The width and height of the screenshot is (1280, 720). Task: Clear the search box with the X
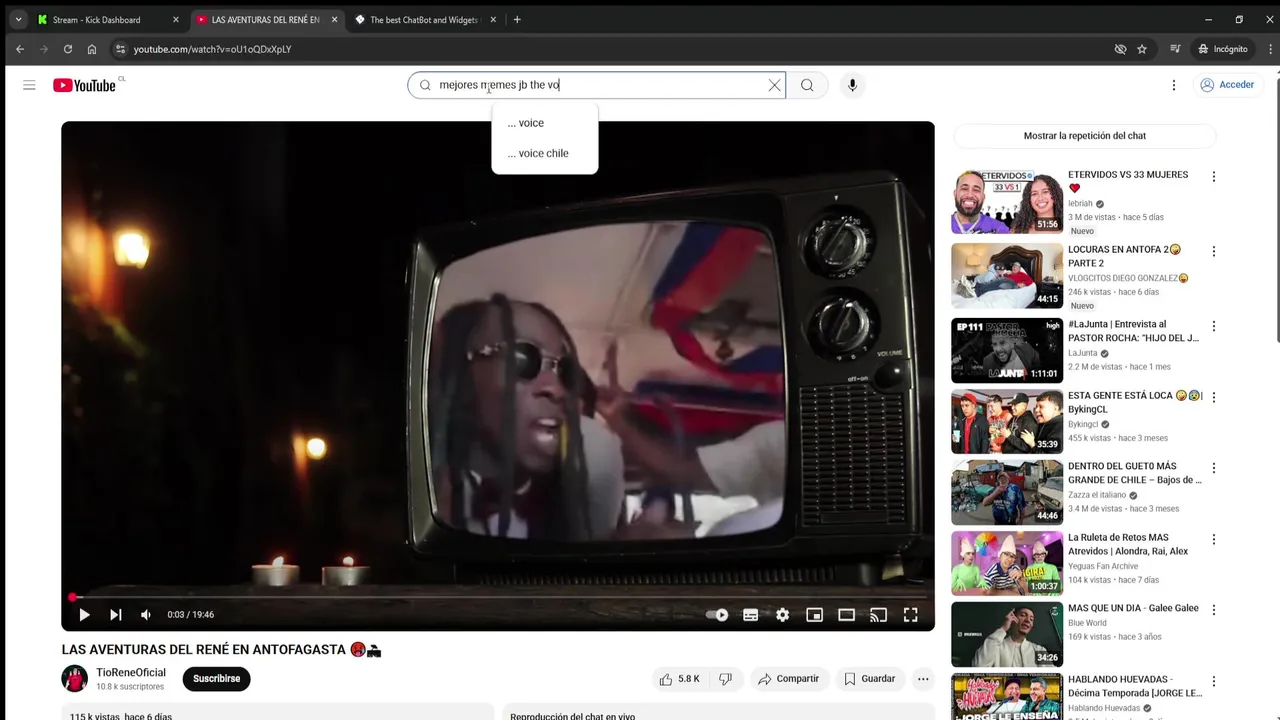(774, 85)
